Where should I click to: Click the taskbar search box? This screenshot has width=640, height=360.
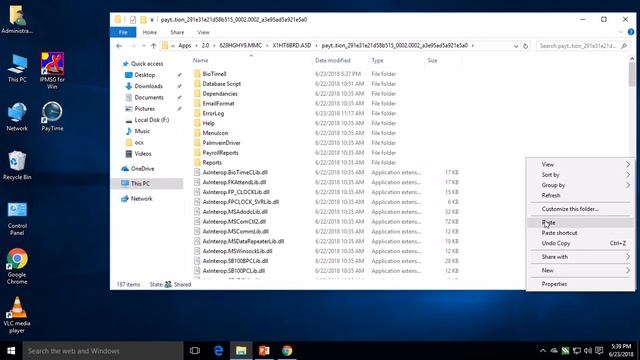click(103, 351)
